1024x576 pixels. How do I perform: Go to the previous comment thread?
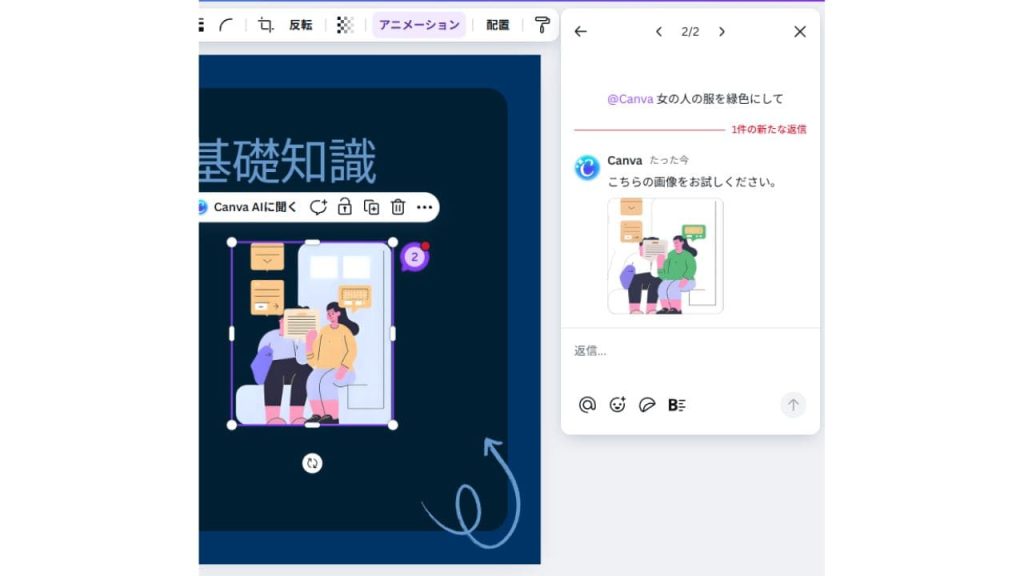pyautogui.click(x=659, y=32)
